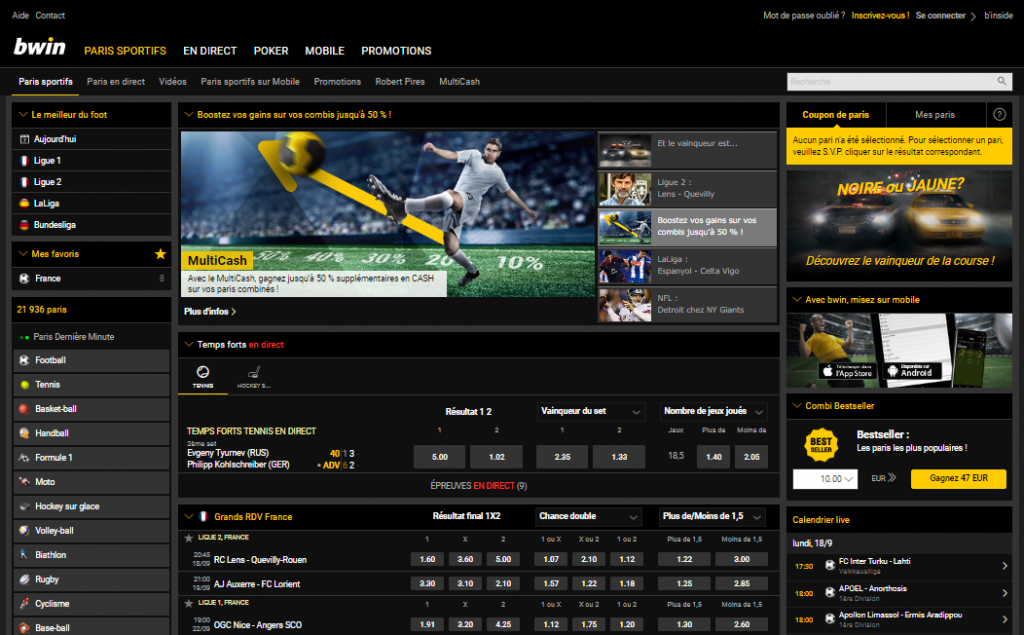Viewport: 1024px width, 635px height.
Task: Open the betting slip help icon
Action: click(x=999, y=114)
